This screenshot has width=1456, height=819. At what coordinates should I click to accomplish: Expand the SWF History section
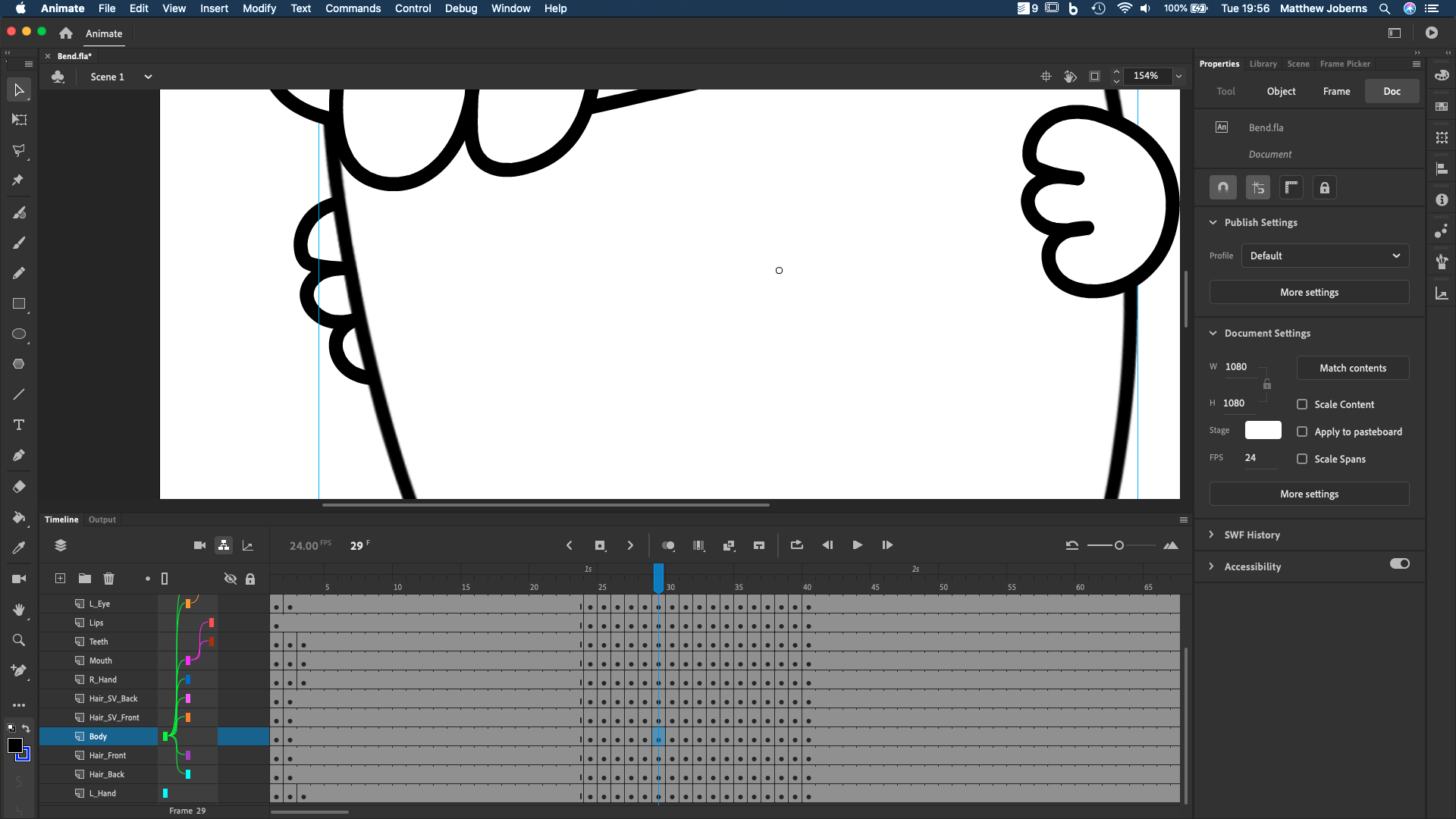pos(1213,535)
